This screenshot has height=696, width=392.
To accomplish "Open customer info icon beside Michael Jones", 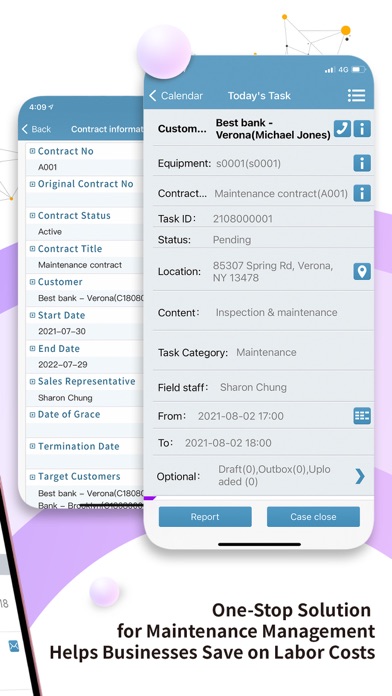I will tap(362, 129).
